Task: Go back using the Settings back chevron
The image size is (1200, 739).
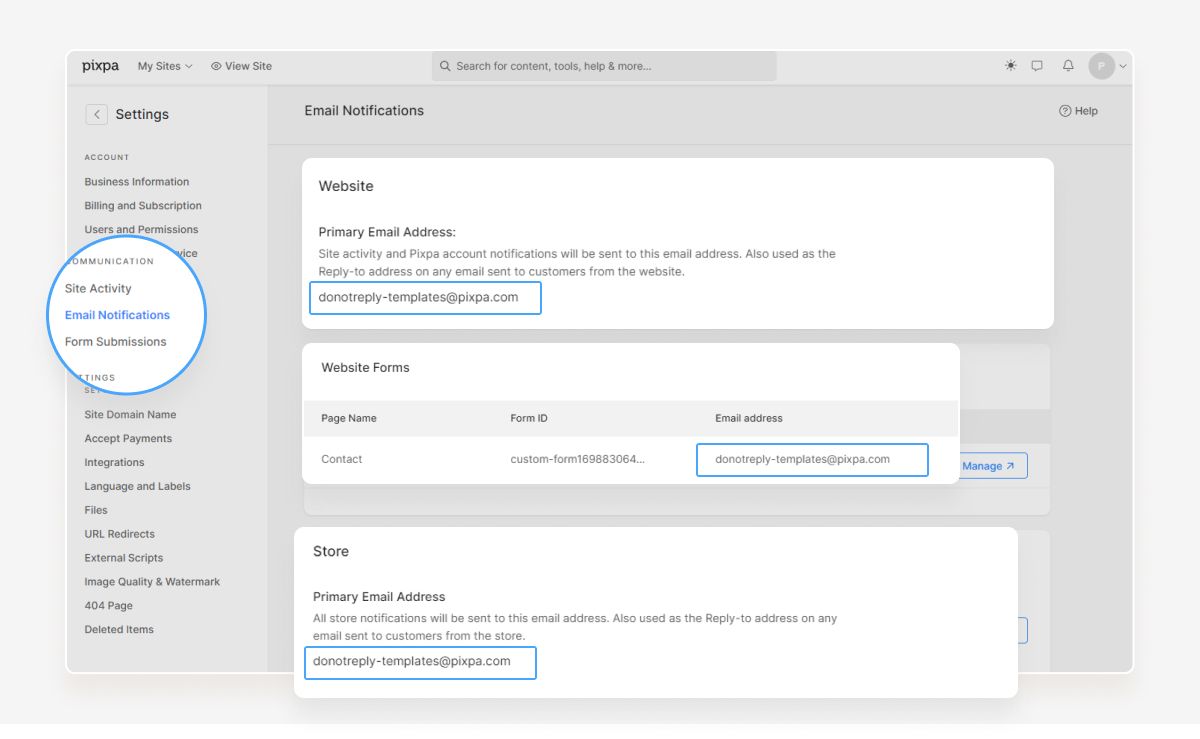Action: [x=96, y=114]
